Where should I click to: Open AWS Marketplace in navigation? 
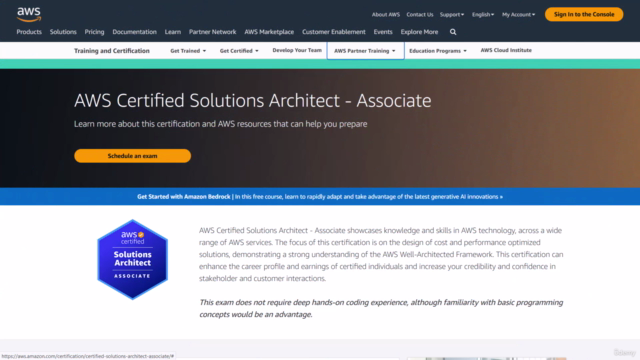pos(269,32)
